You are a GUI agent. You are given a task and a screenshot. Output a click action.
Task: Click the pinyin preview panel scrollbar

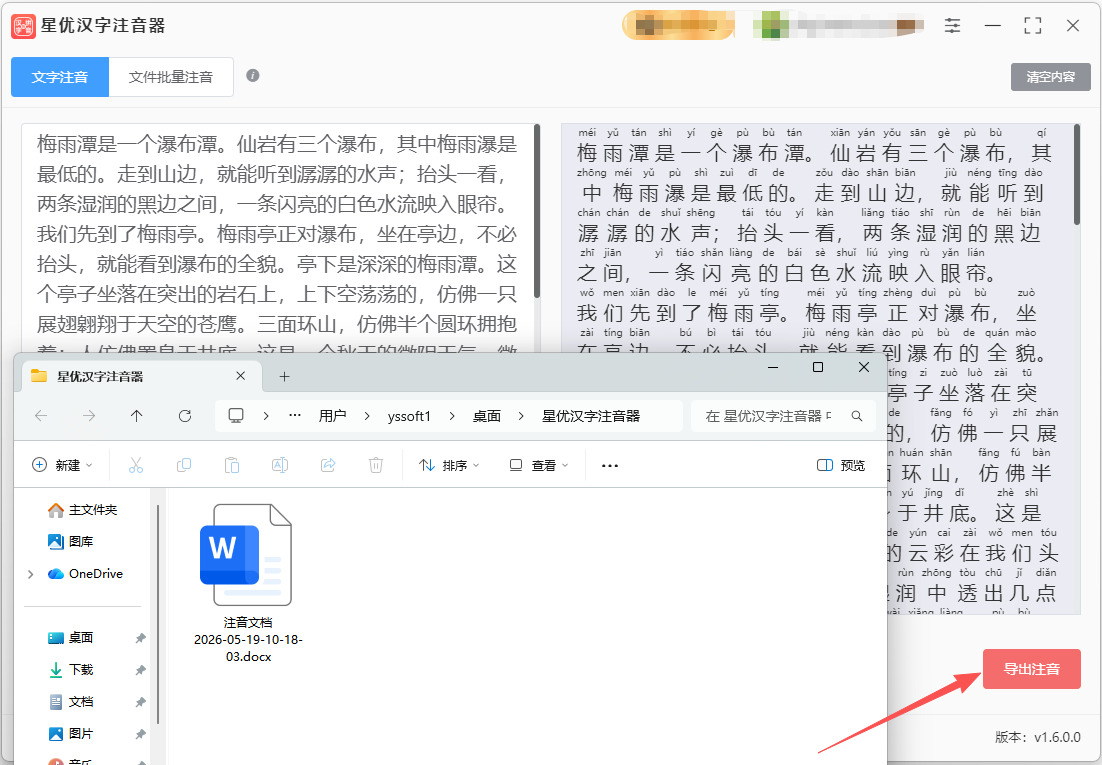tap(1077, 174)
